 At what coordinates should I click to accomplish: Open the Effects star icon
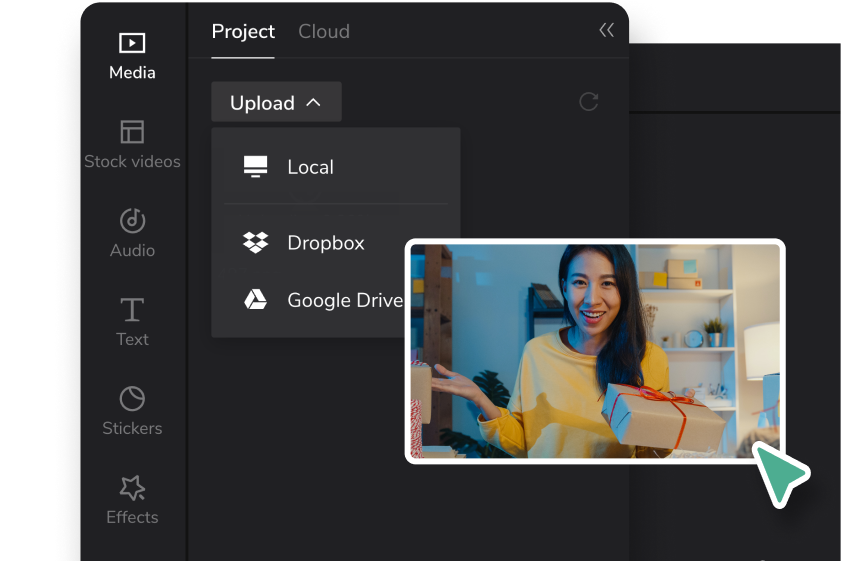pyautogui.click(x=132, y=487)
